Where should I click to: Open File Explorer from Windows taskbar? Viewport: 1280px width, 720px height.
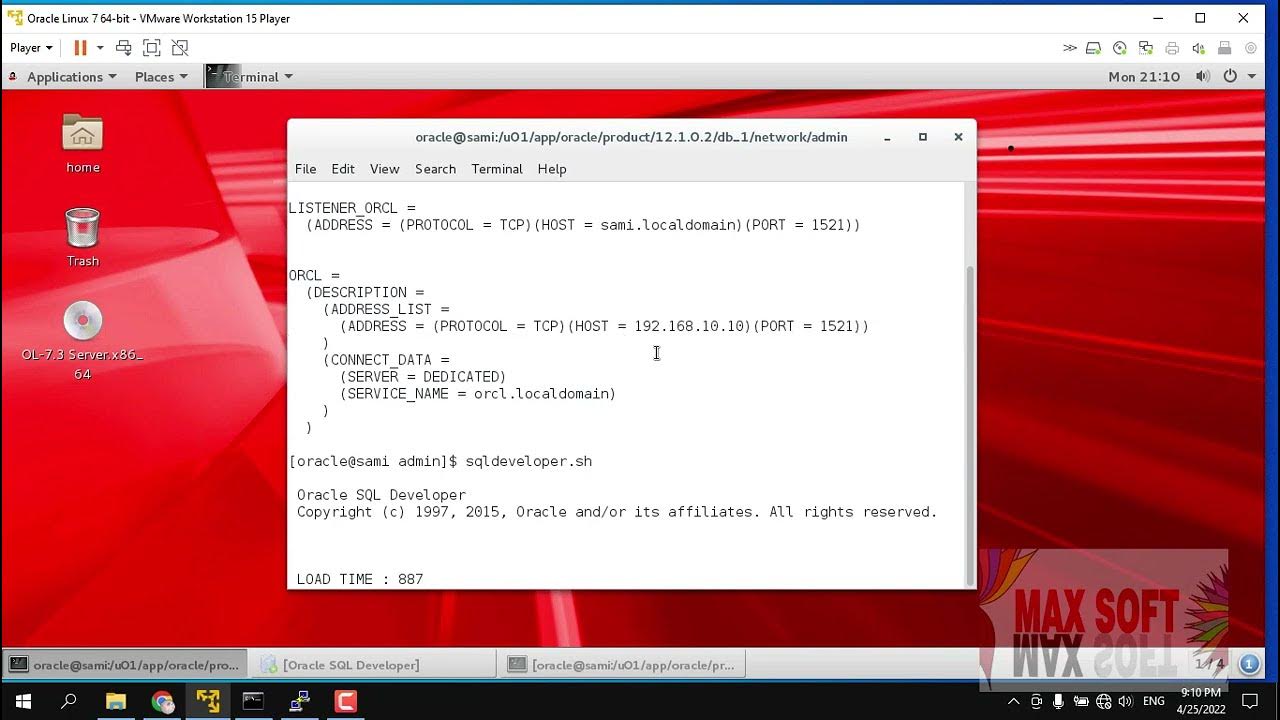pos(116,701)
